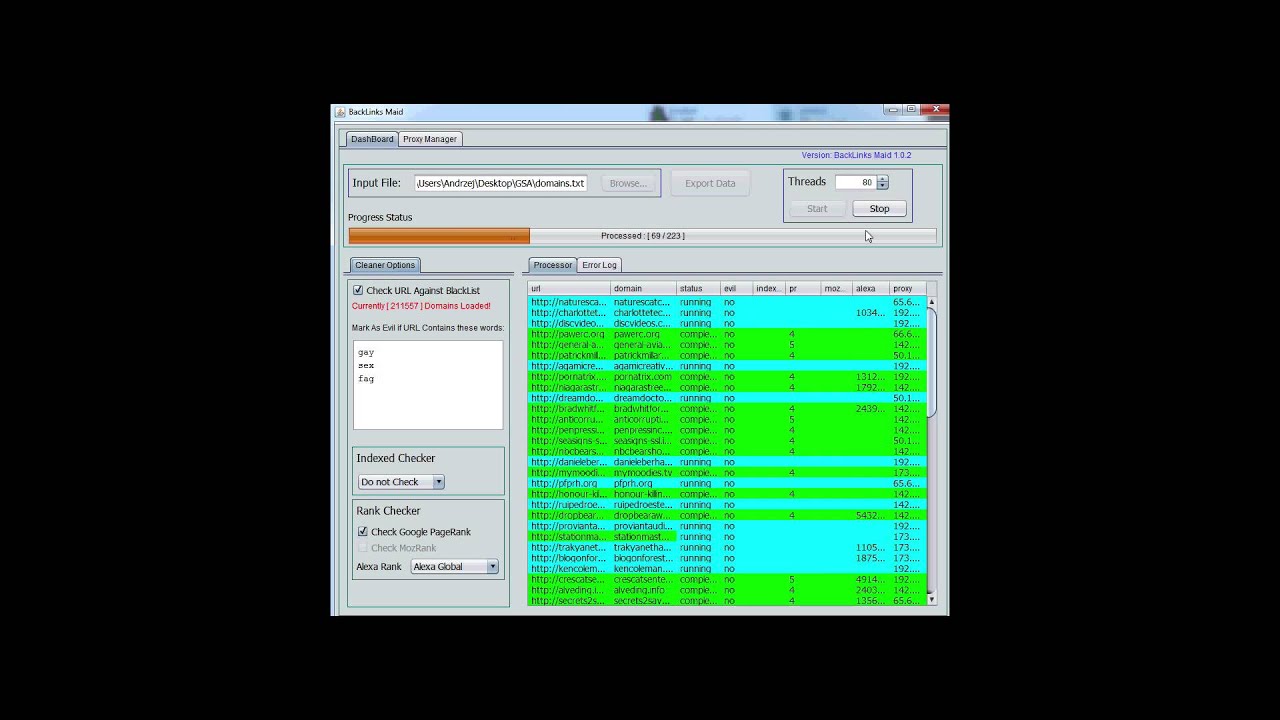The height and width of the screenshot is (720, 1280).
Task: Click the proxy column header
Action: tap(908, 289)
